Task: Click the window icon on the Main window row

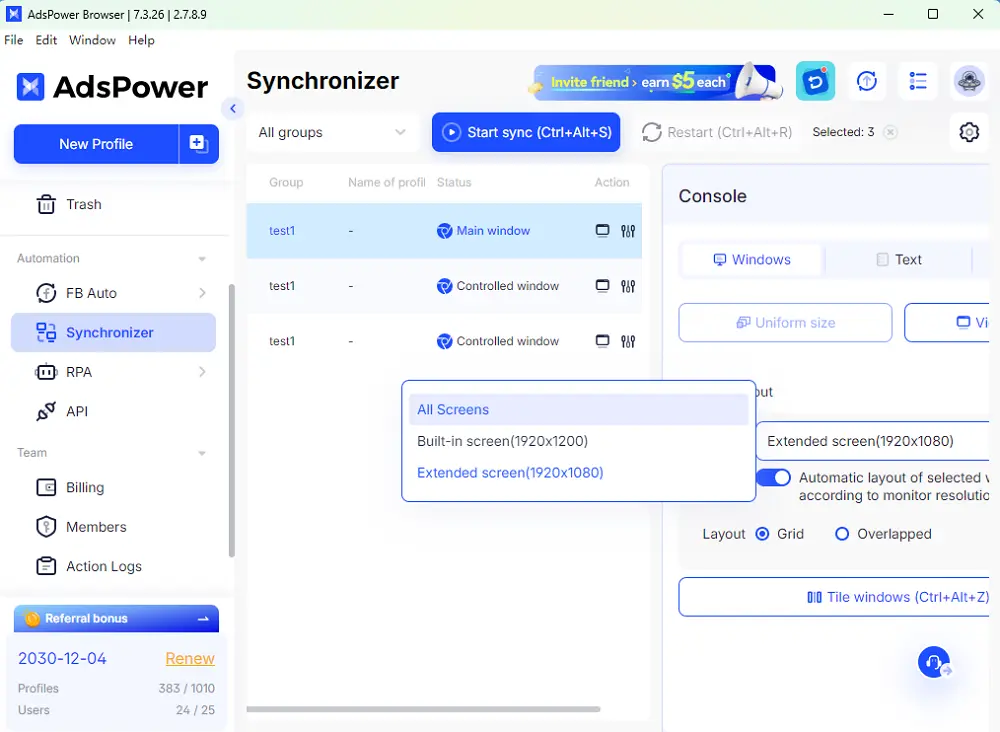Action: tap(602, 230)
